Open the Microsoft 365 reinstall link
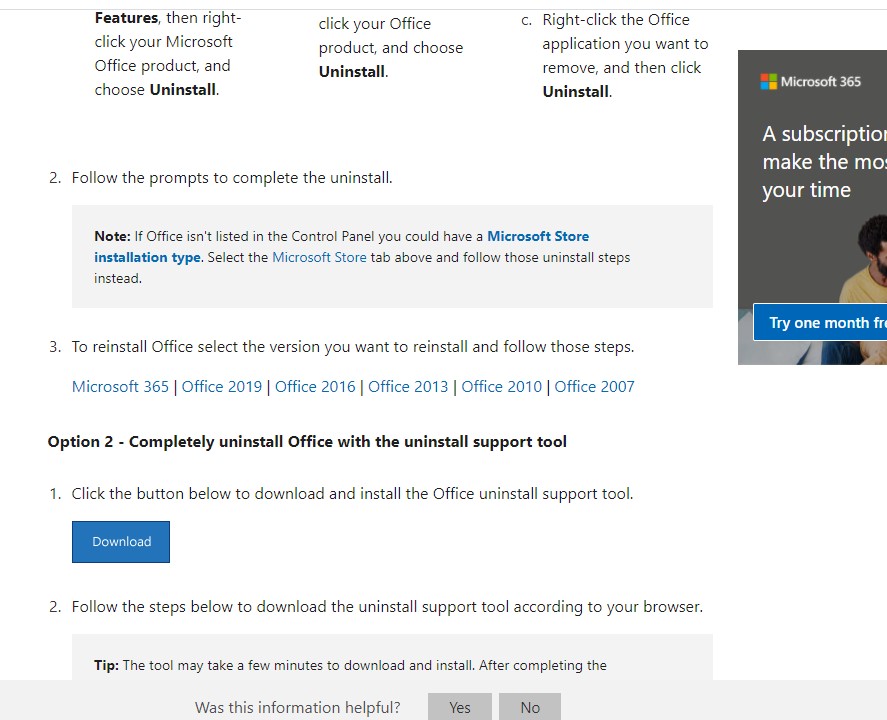 (x=120, y=387)
